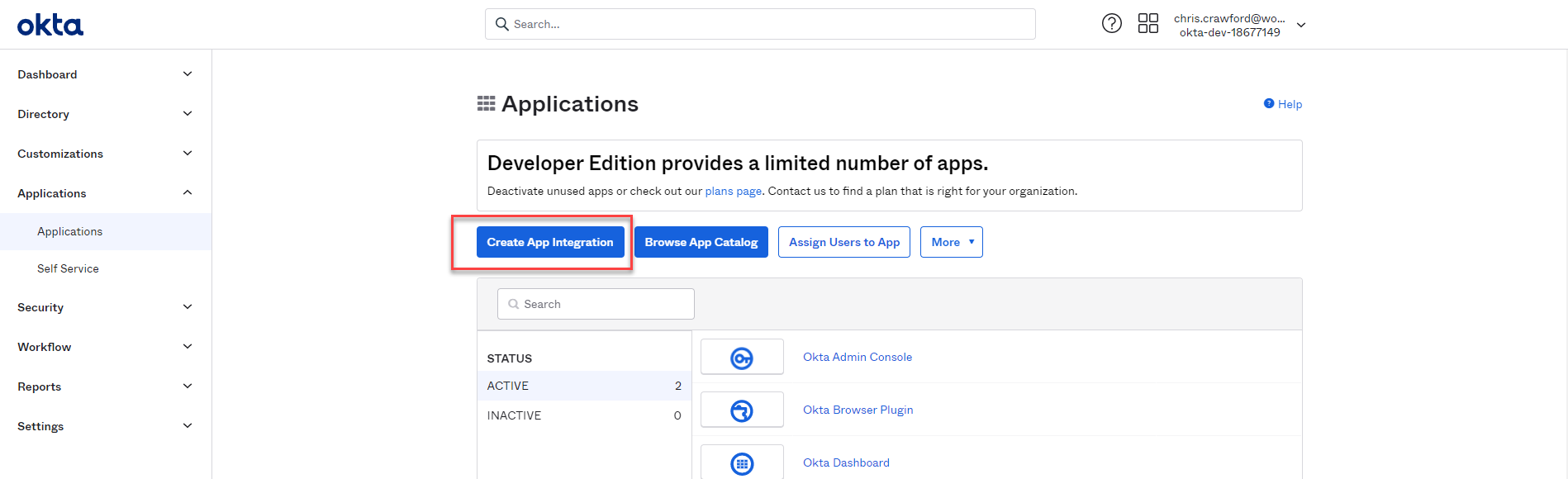Expand the Security sidebar section
Screen dimensions: 1568x479
click(x=188, y=307)
